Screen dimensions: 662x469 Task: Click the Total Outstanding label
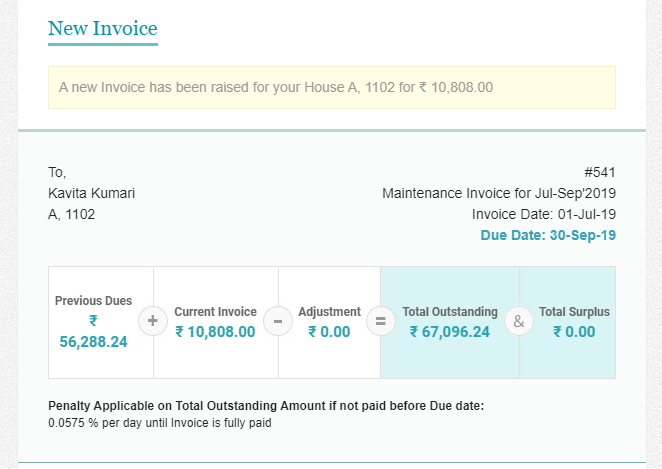click(450, 312)
